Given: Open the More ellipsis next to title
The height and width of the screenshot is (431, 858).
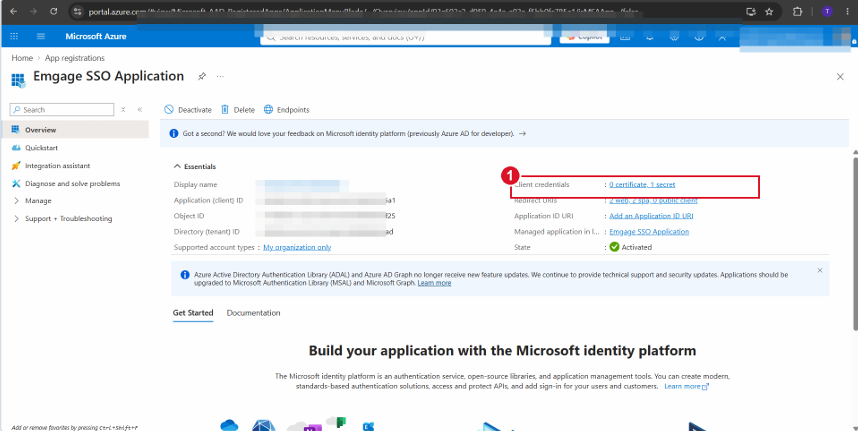Looking at the screenshot, I should point(220,77).
